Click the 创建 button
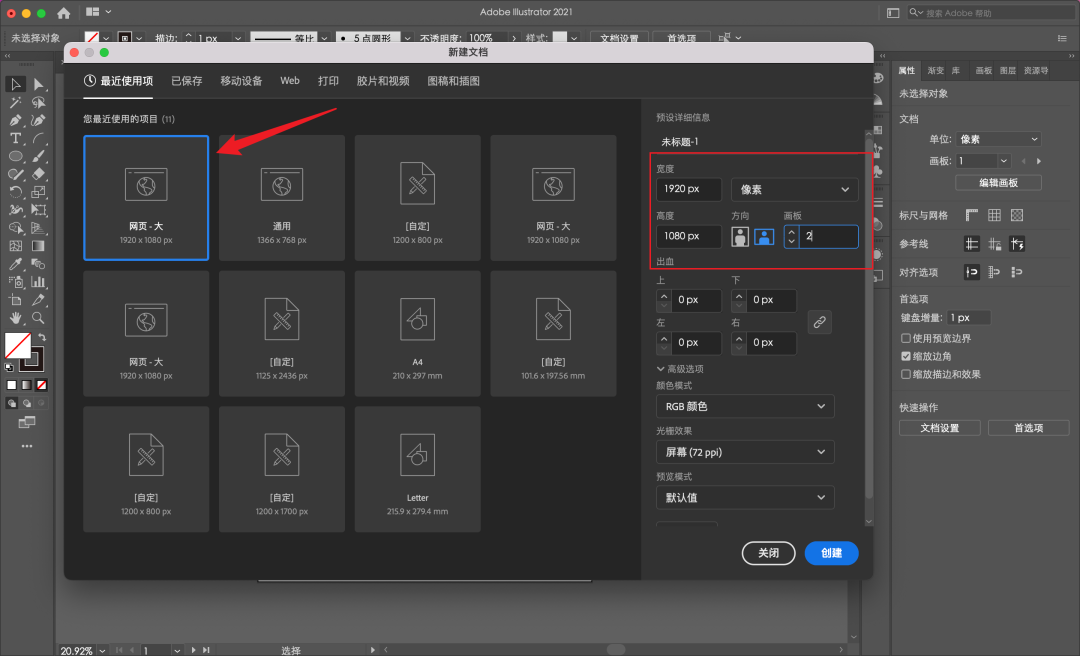 (831, 553)
